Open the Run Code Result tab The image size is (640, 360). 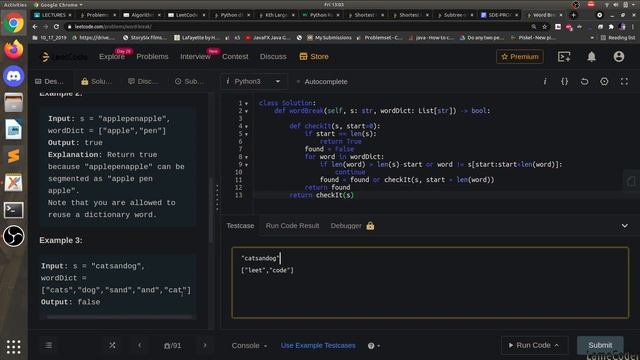pyautogui.click(x=292, y=226)
